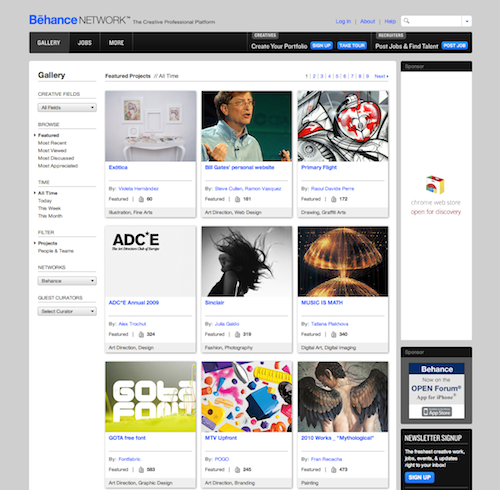This screenshot has height=490, width=500.
Task: Click the Sinclair project title link
Action: point(214,303)
